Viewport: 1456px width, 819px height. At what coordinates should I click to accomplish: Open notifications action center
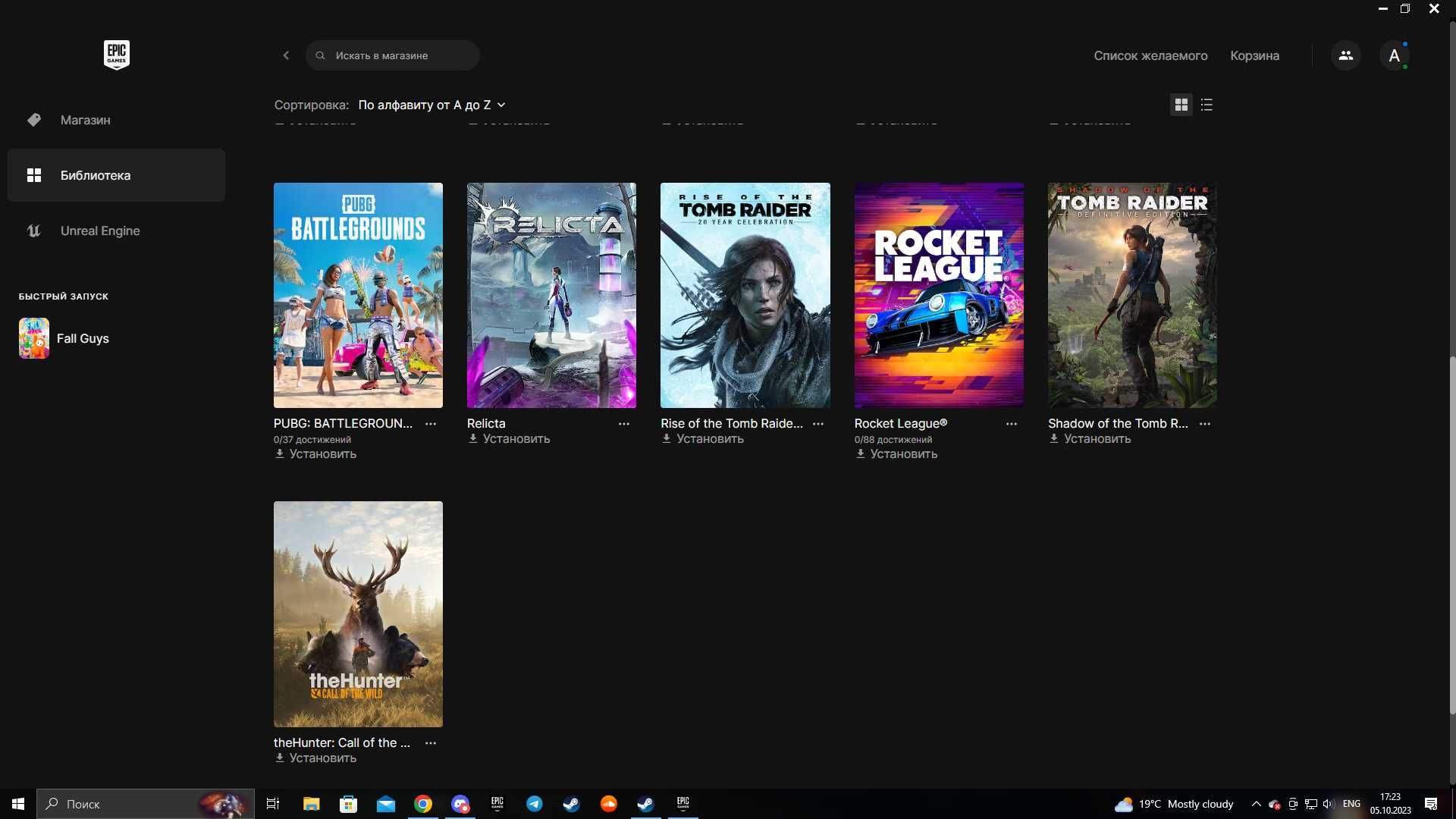[x=1431, y=804]
